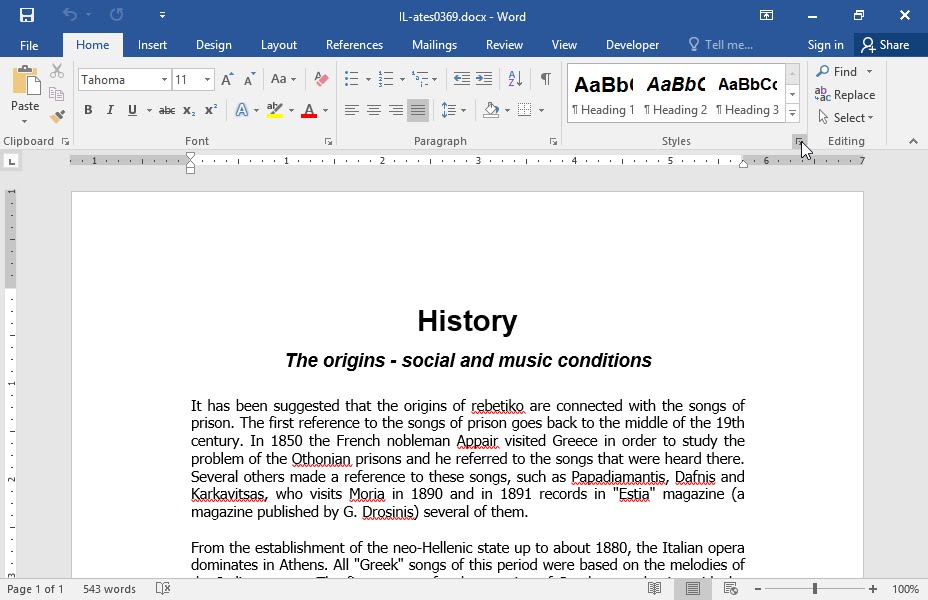This screenshot has height=600, width=928.
Task: Click the Find button
Action: [837, 72]
